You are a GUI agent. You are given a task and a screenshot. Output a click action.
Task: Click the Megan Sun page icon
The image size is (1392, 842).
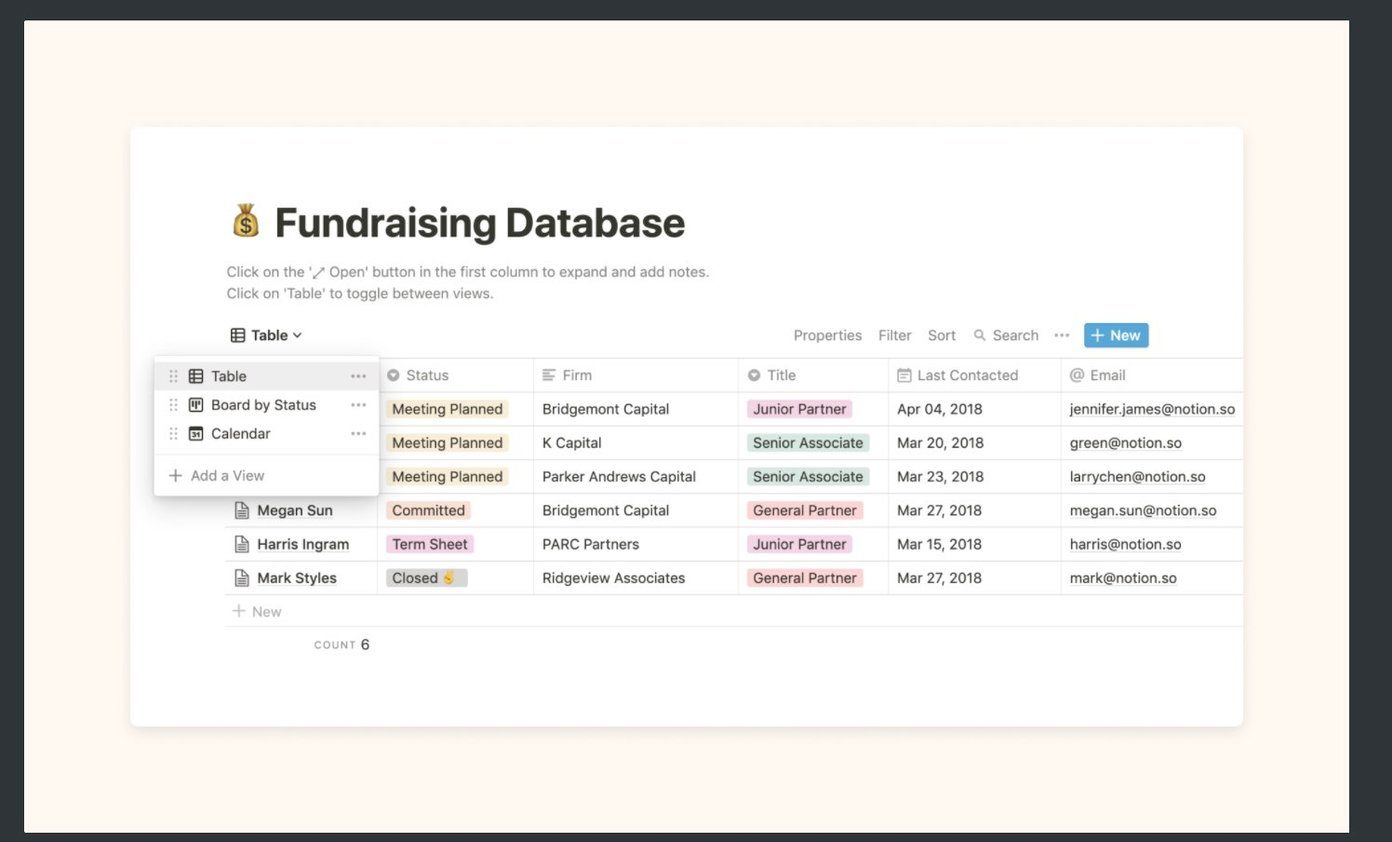pyautogui.click(x=241, y=510)
